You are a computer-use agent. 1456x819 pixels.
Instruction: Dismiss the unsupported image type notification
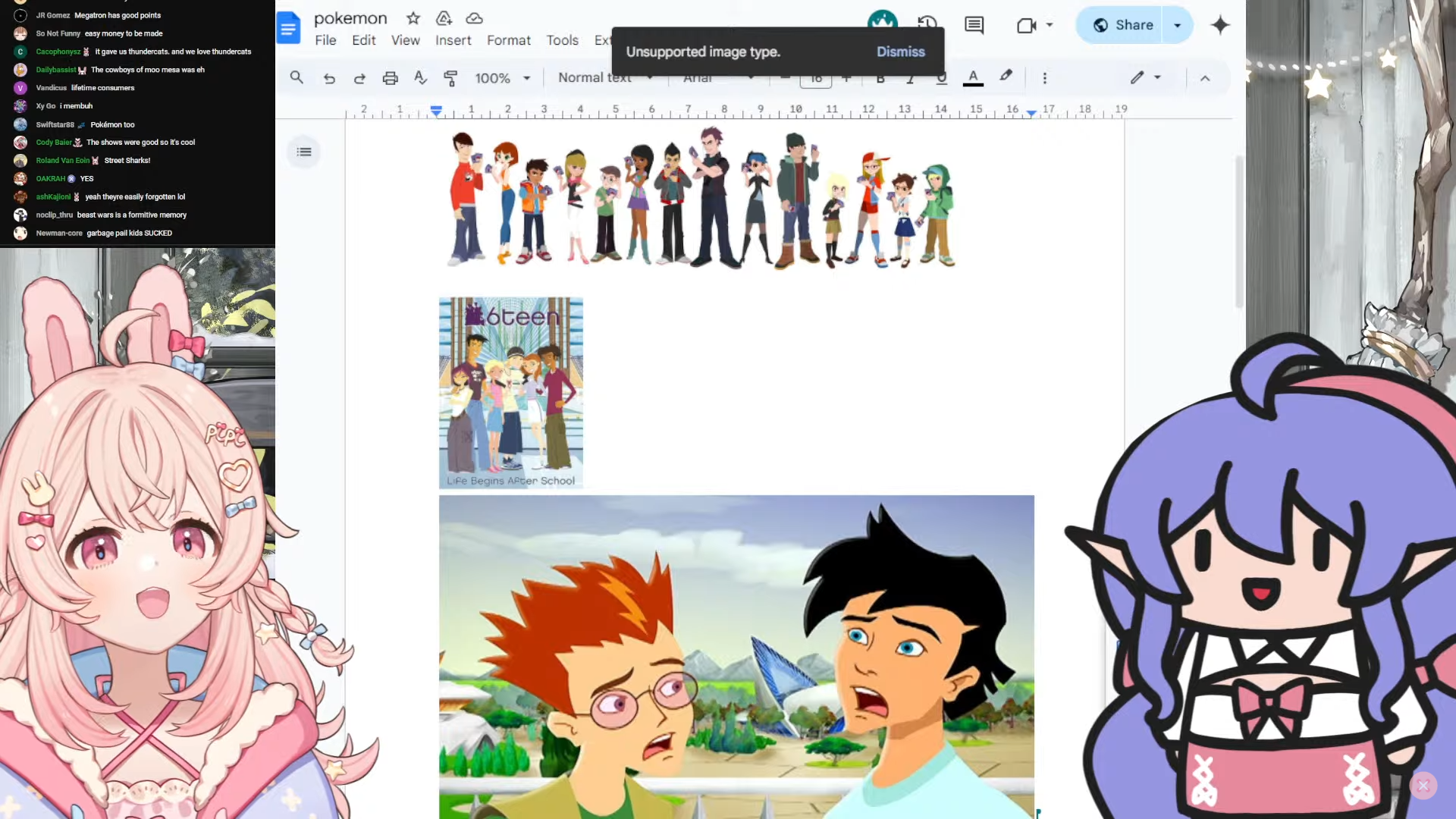point(900,52)
